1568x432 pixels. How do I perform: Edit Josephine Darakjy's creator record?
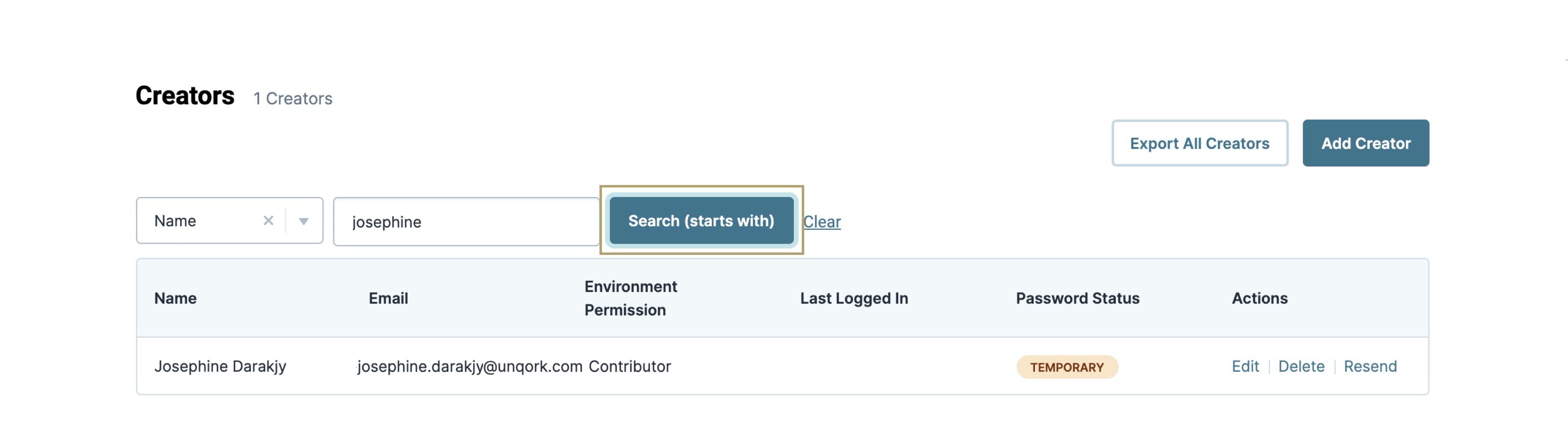[1245, 366]
